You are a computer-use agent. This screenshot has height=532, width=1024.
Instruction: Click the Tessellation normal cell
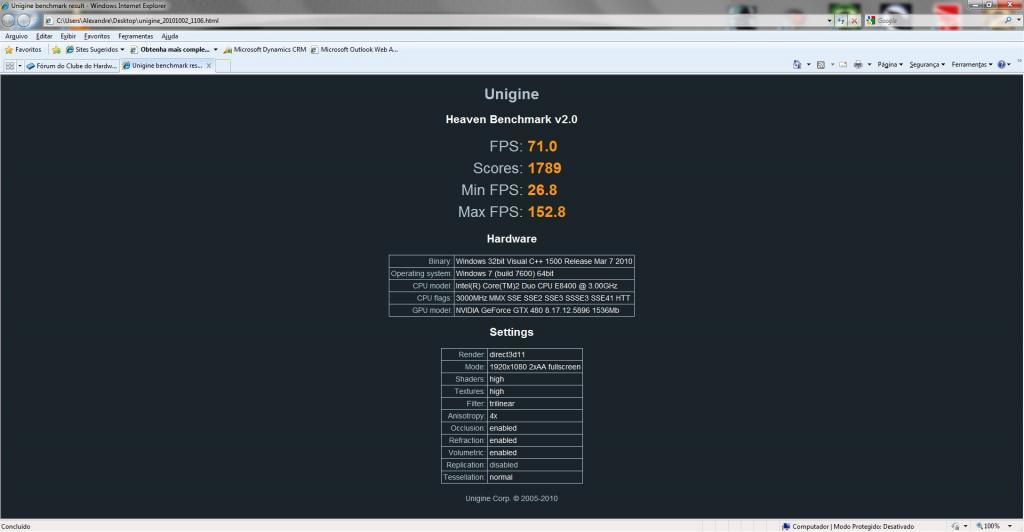pyautogui.click(x=535, y=477)
